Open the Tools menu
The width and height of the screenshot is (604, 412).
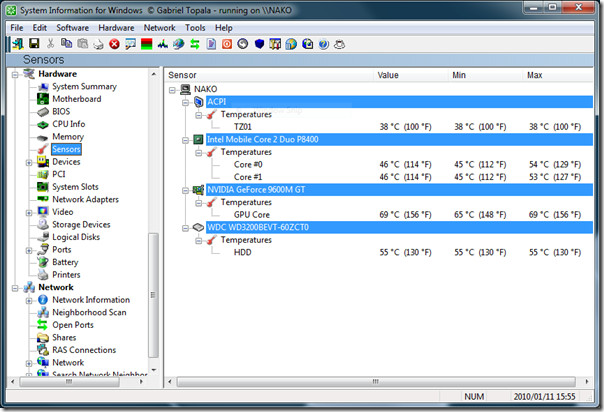point(195,28)
